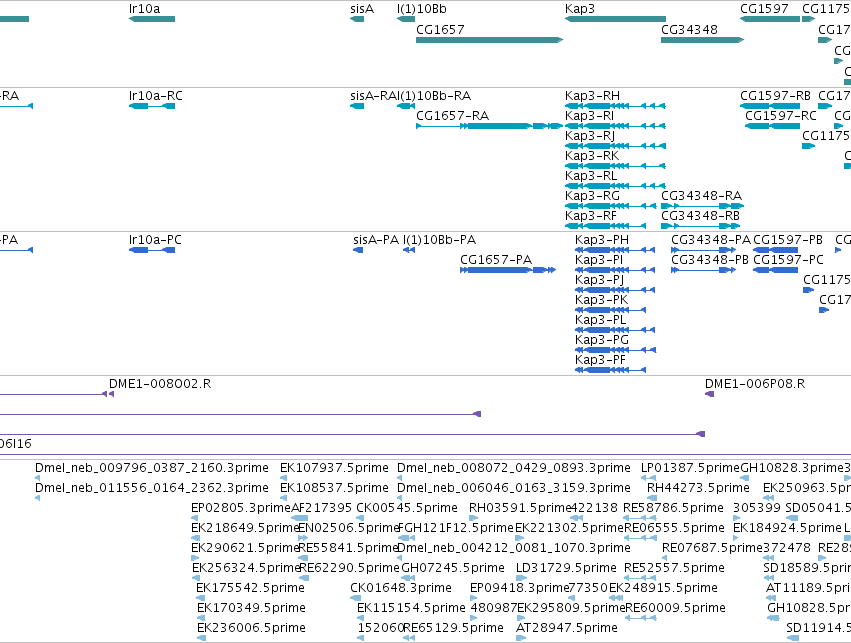
Task: Click EST Dmel_neb_006046_0163_3159.3prime
Action: [400, 498]
